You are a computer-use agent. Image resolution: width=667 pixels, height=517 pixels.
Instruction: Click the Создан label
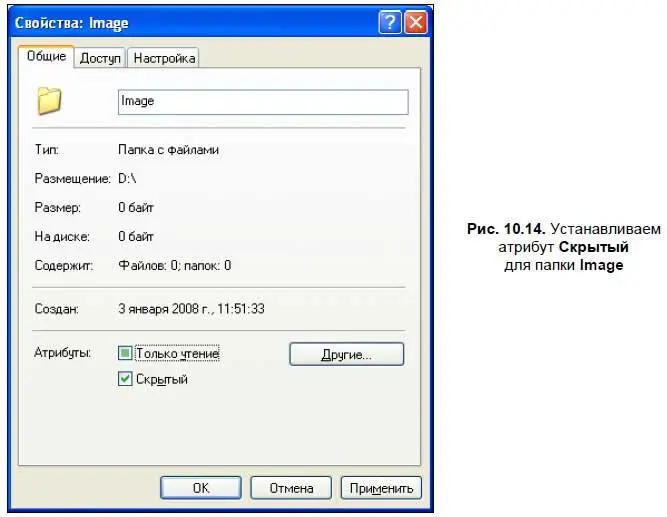57,308
